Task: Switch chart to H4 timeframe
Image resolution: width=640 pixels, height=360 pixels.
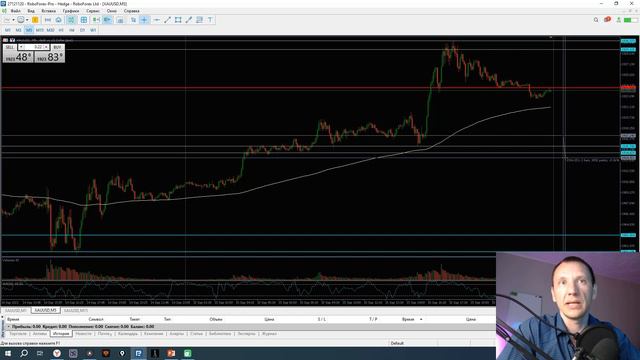Action: pyautogui.click(x=72, y=30)
